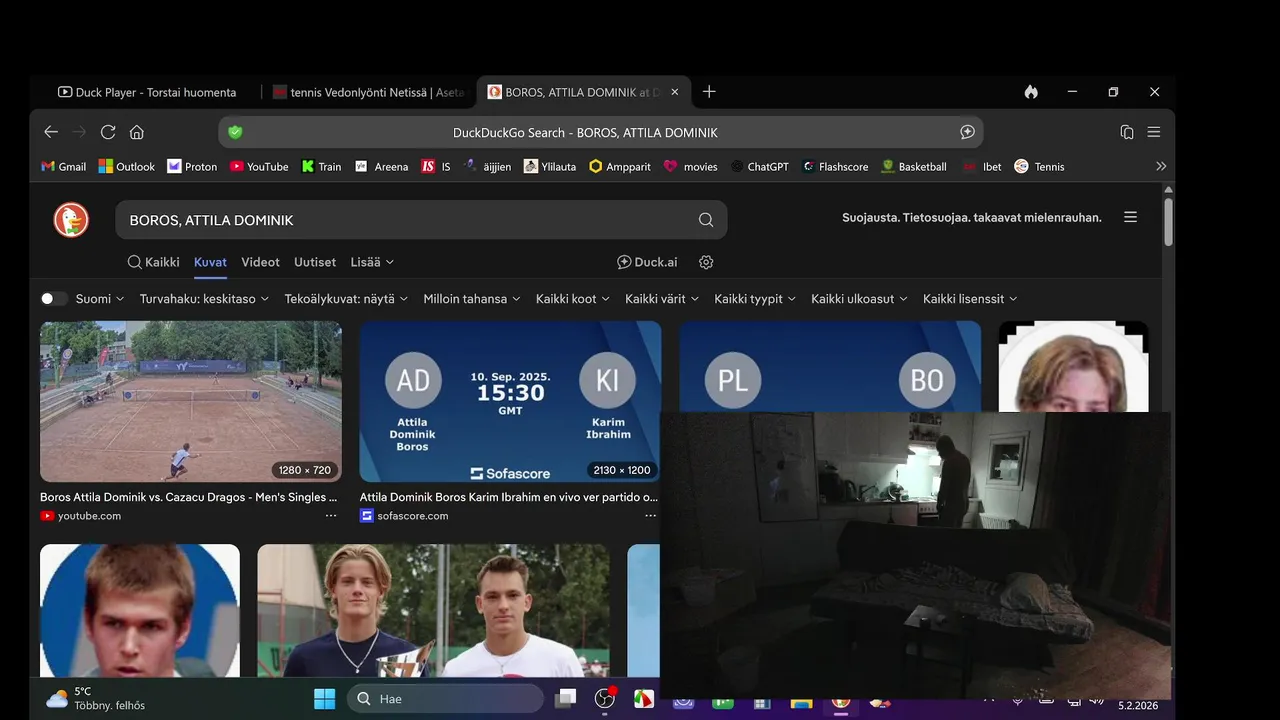Open the browser application menu
Image resolution: width=1280 pixels, height=720 pixels.
[x=1153, y=132]
